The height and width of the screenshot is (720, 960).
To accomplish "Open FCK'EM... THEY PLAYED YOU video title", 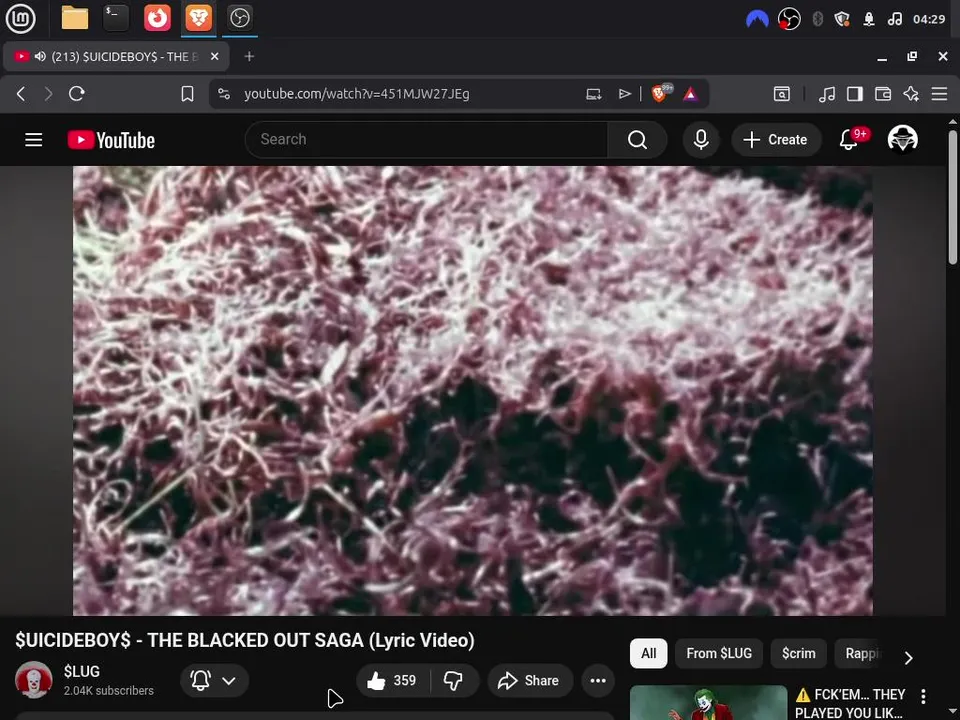I will point(850,703).
